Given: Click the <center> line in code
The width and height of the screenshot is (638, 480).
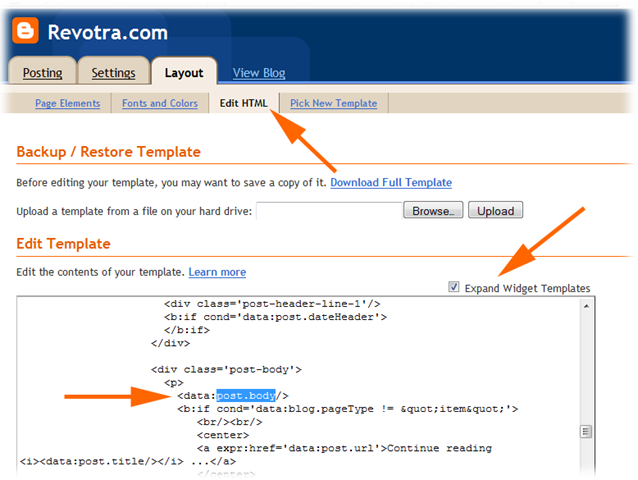Looking at the screenshot, I should point(223,435).
